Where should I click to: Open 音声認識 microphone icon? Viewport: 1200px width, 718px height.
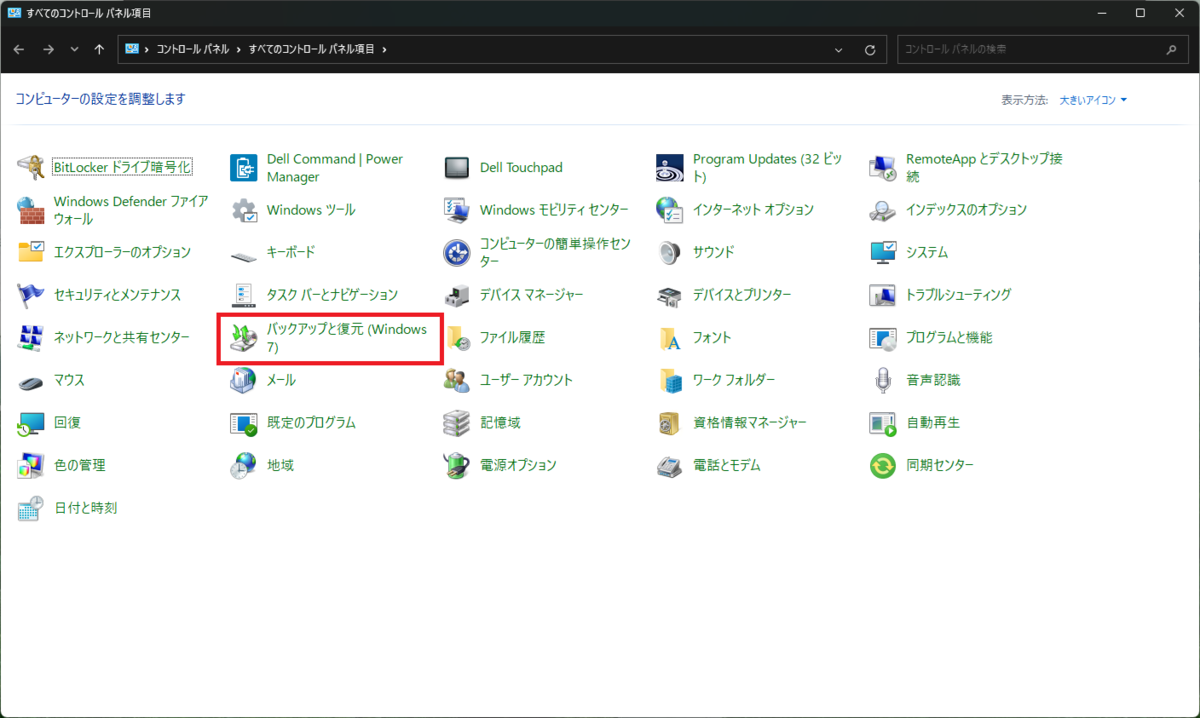883,380
